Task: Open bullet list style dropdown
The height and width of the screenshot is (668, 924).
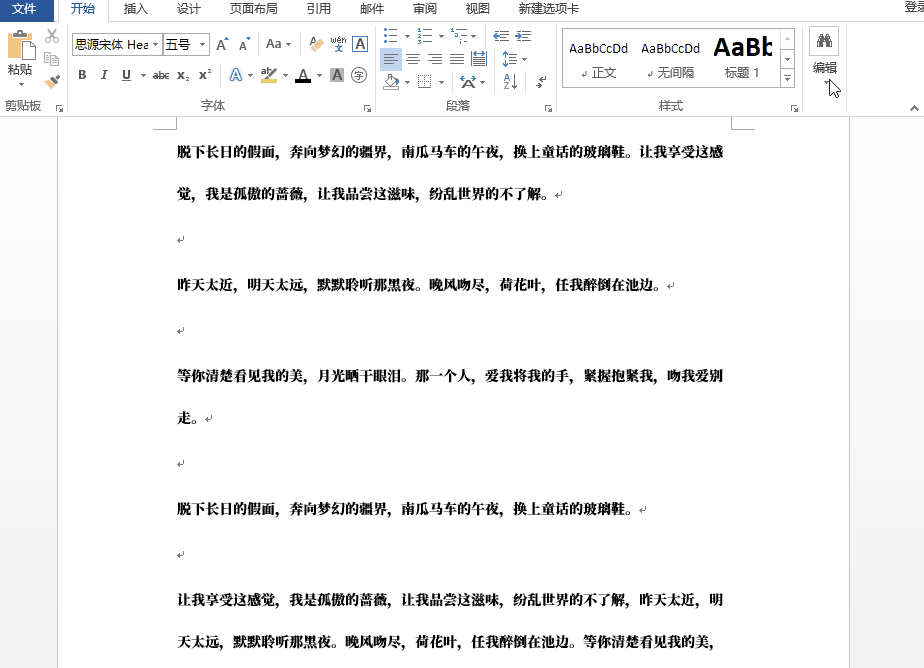Action: tap(407, 36)
